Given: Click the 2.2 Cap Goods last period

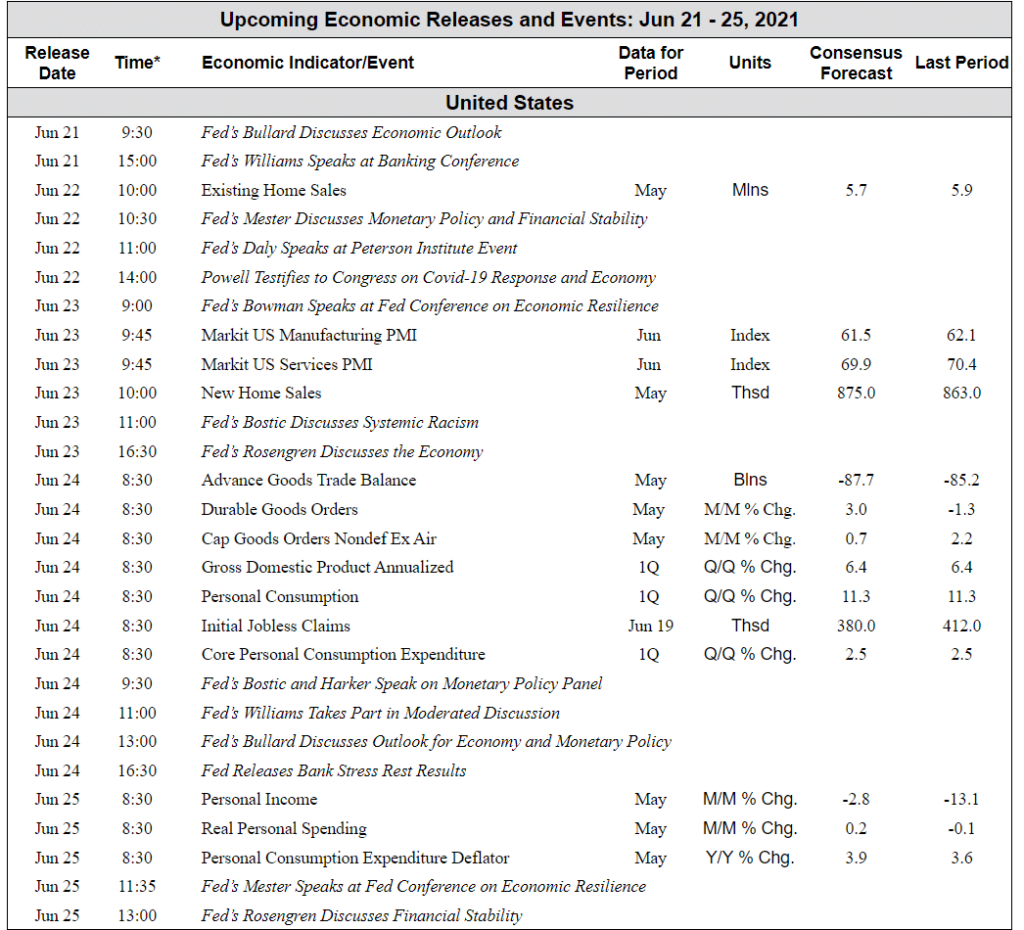Looking at the screenshot, I should [961, 539].
